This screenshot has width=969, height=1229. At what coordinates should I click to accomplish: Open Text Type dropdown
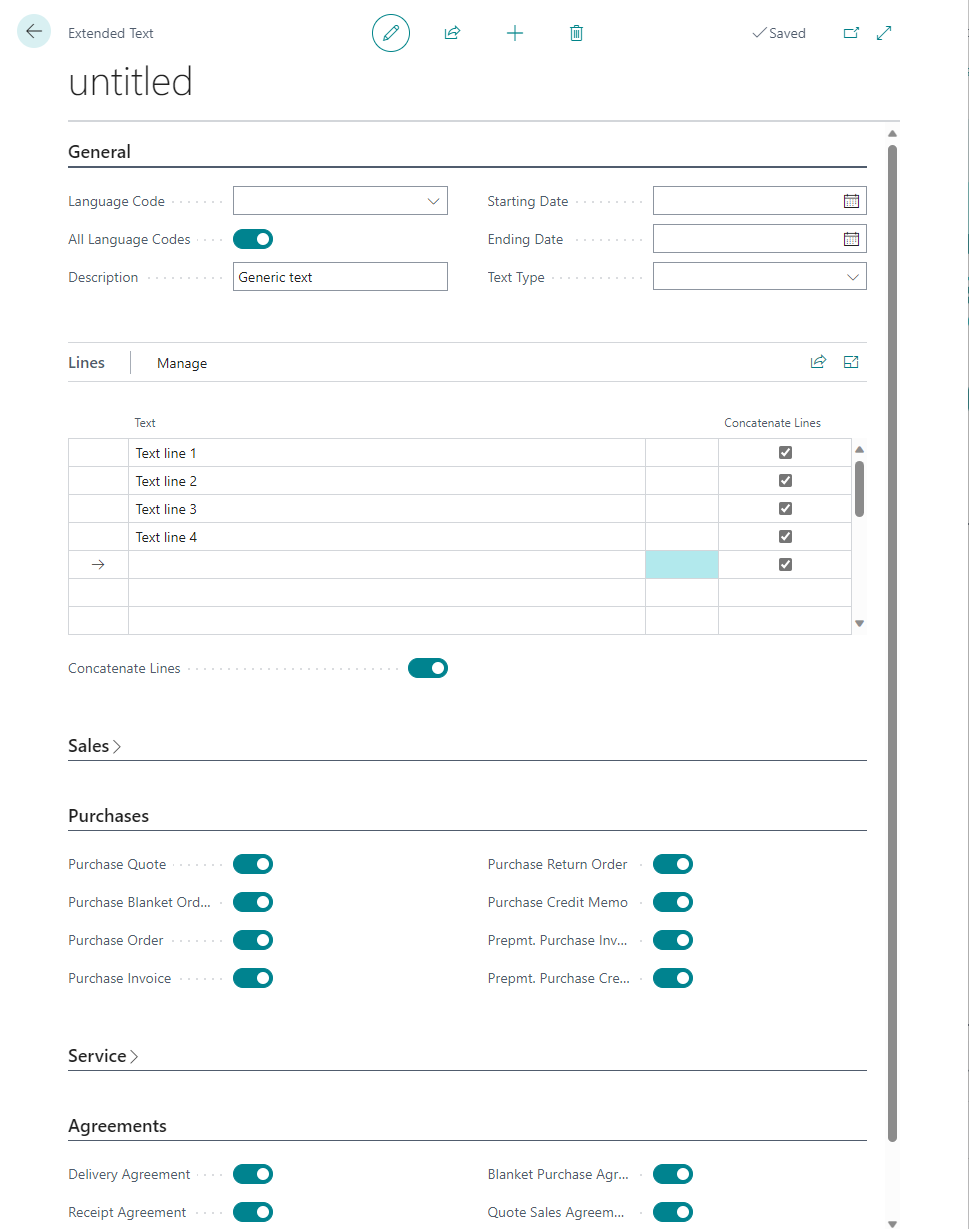(853, 277)
